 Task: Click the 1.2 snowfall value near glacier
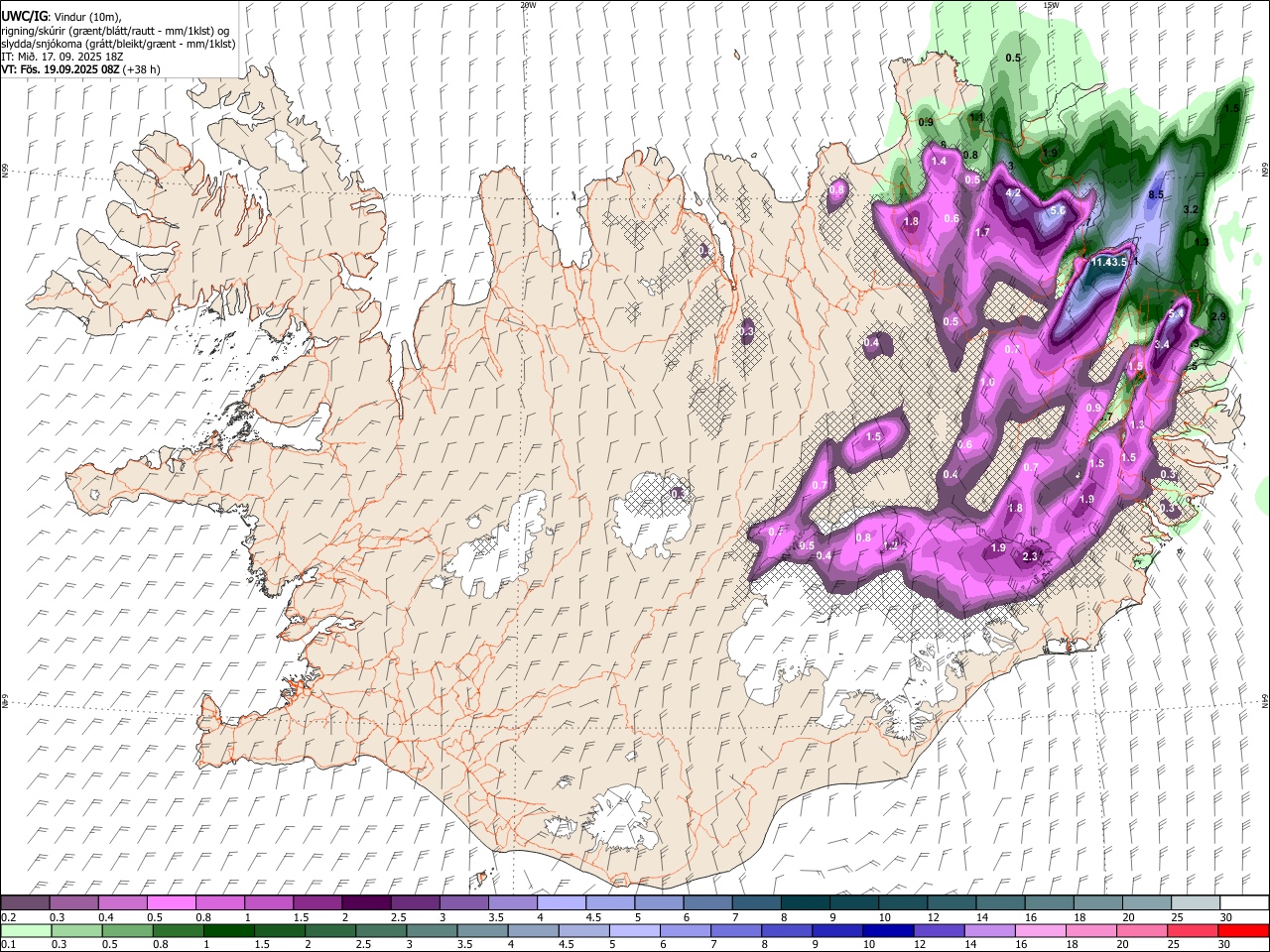pyautogui.click(x=891, y=544)
